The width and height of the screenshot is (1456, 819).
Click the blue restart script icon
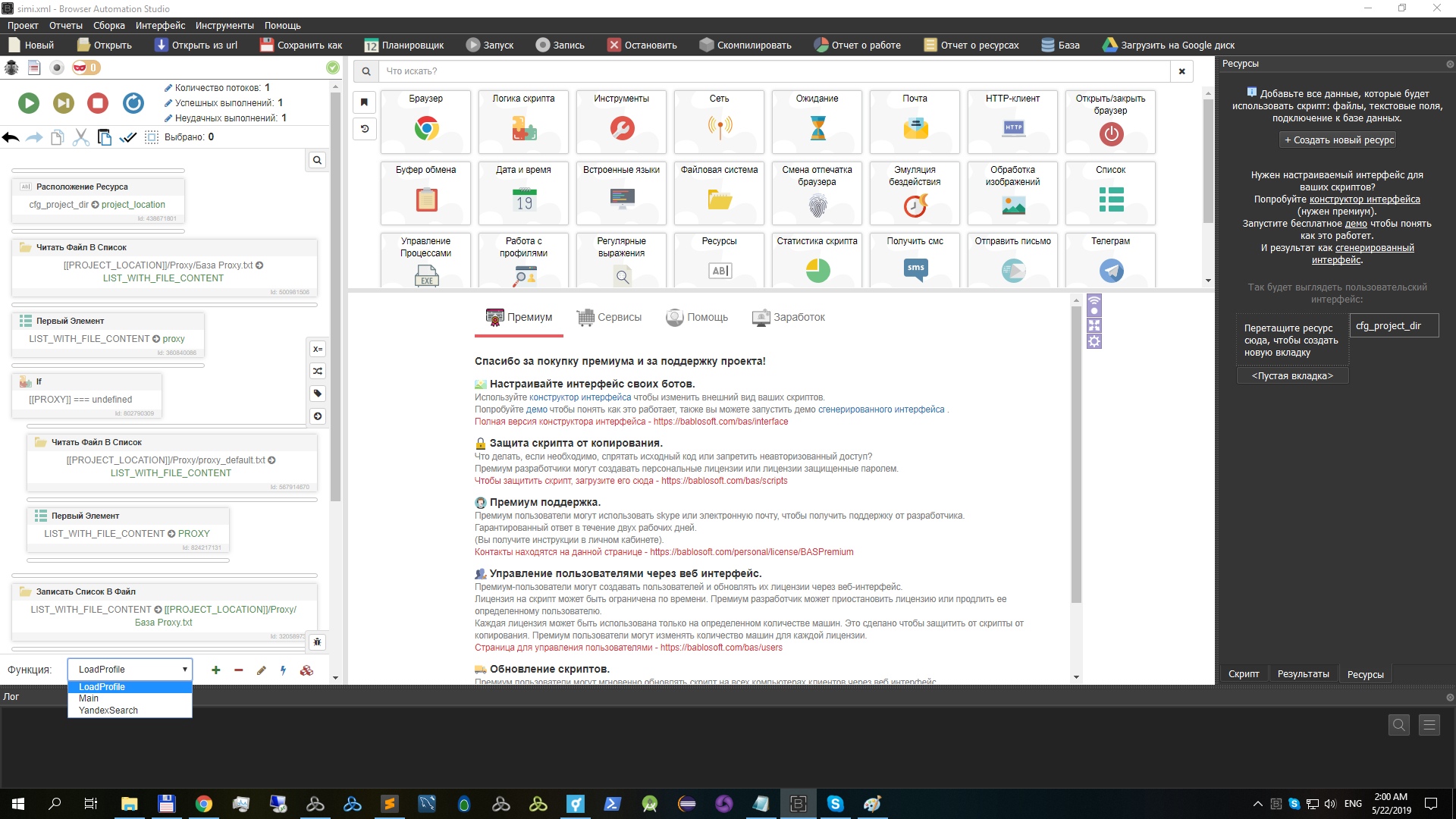coord(133,103)
